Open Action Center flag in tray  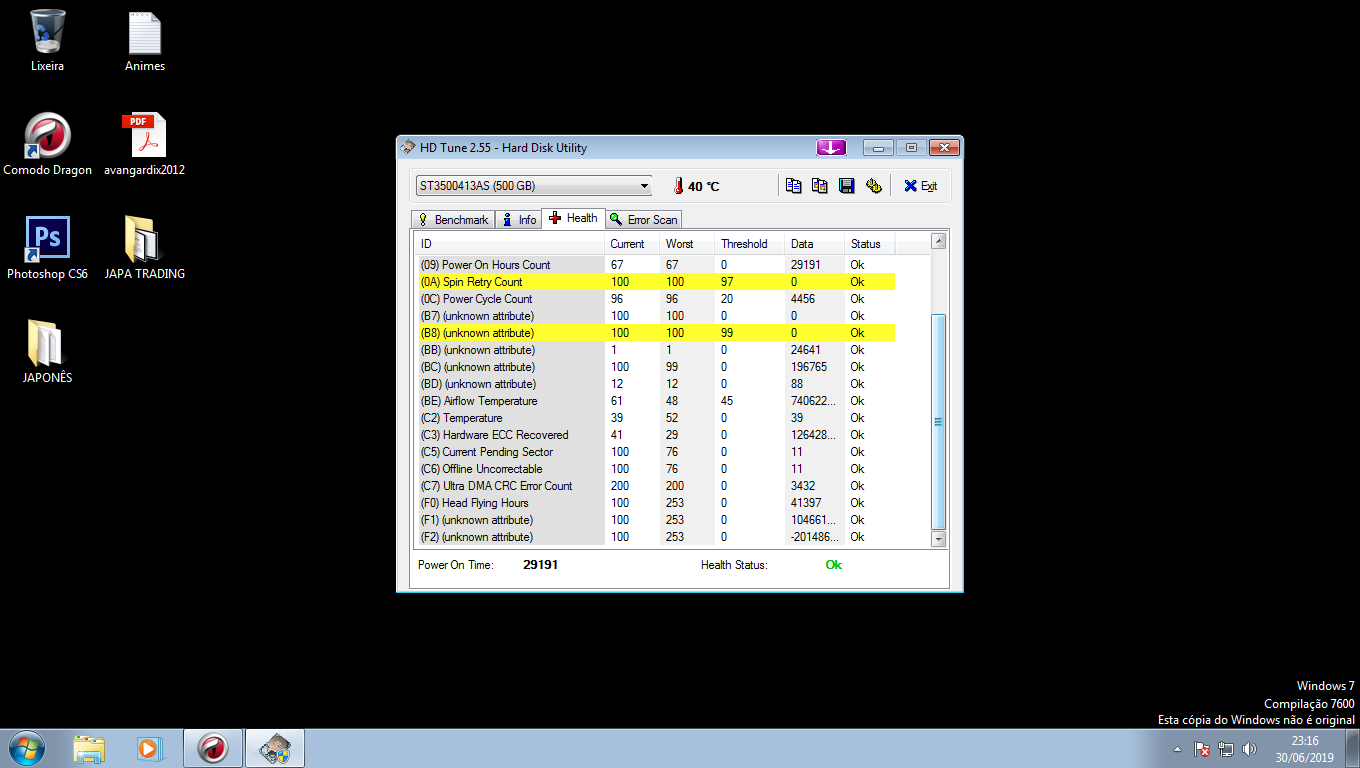point(1203,749)
